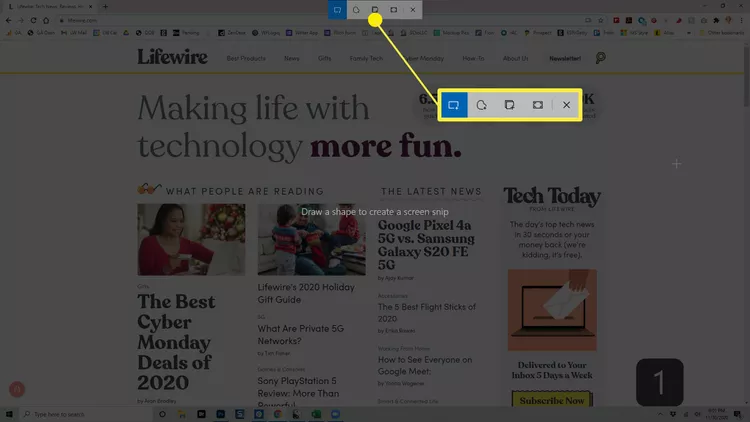Click the taskbar search box
The height and width of the screenshot is (422, 750).
[86, 414]
